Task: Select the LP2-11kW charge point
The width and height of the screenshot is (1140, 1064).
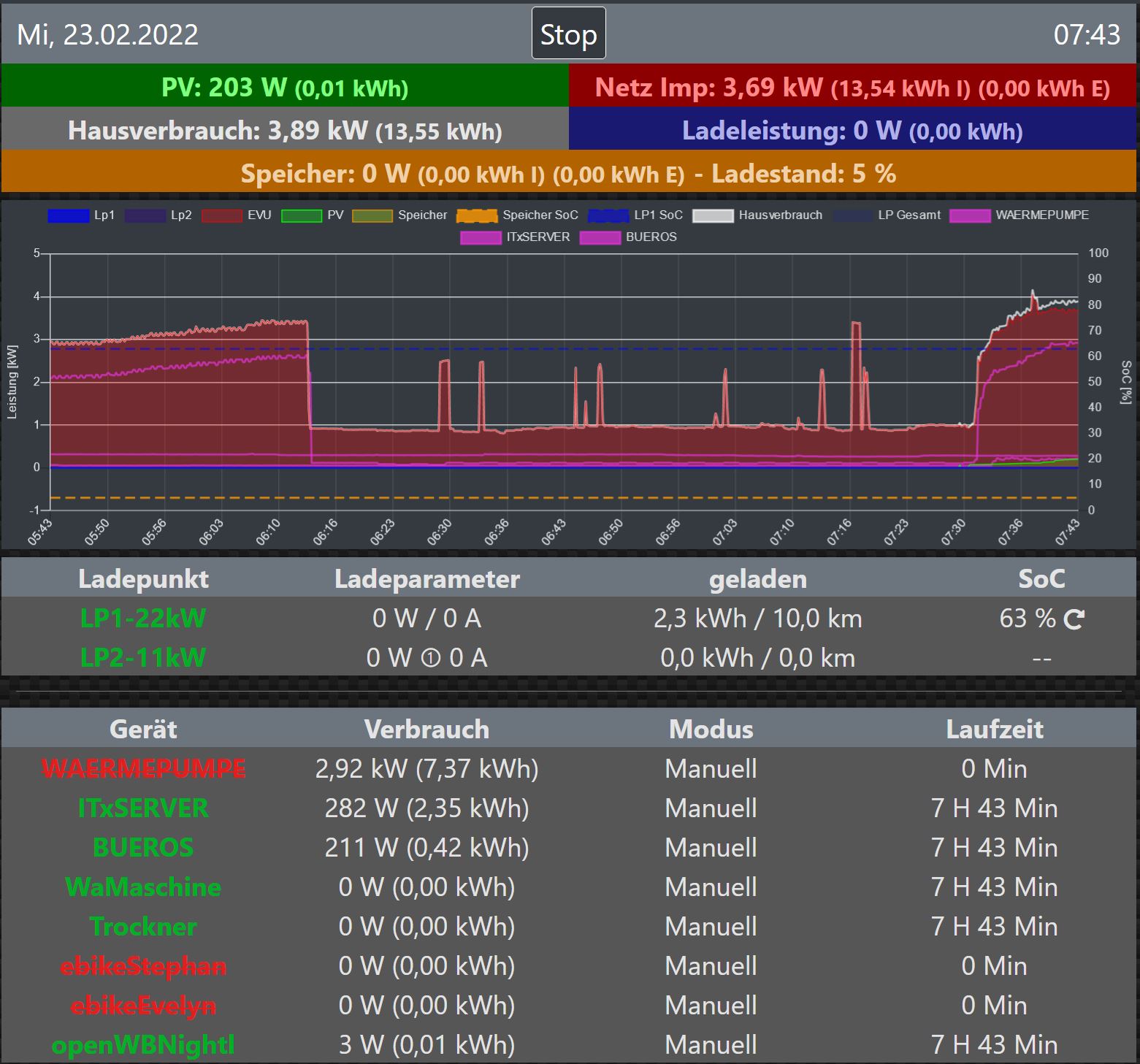Action: [x=143, y=658]
